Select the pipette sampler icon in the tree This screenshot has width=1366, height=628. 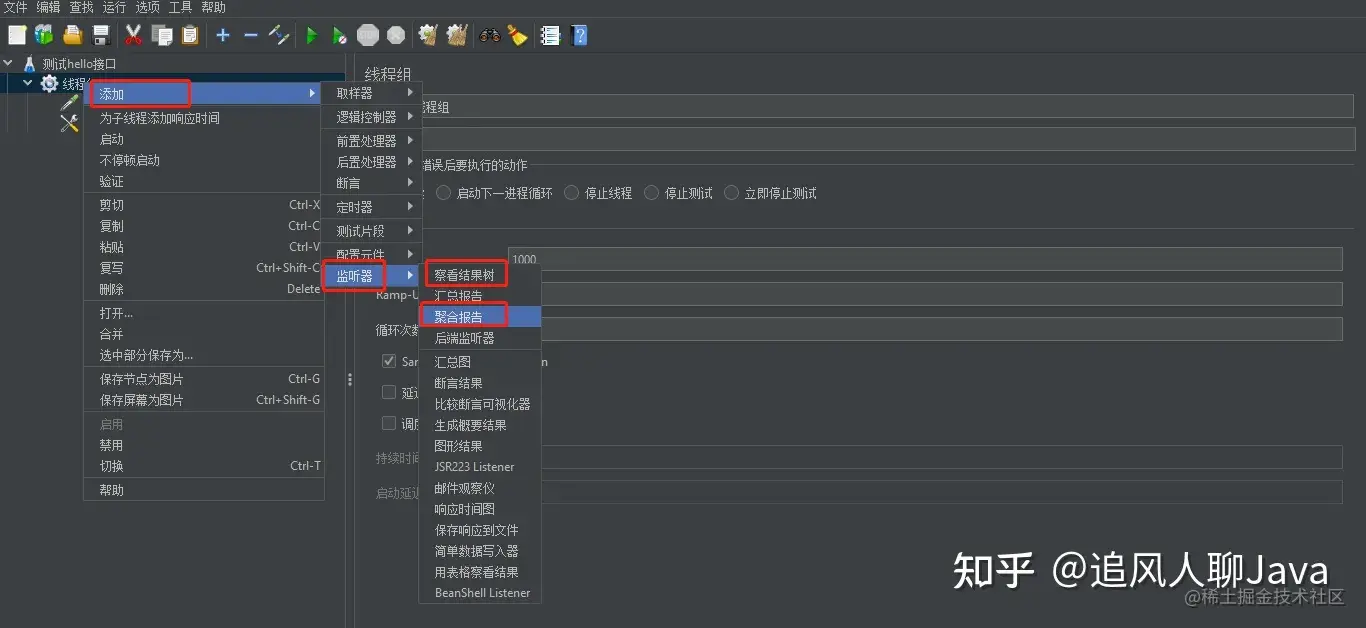69,103
